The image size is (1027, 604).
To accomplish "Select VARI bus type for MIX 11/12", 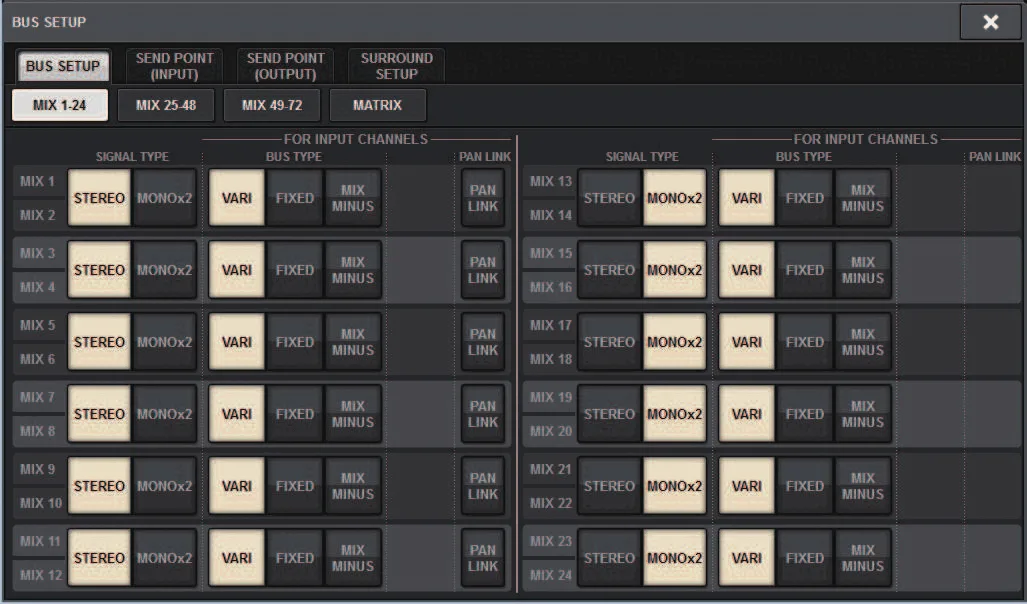I will pos(236,558).
